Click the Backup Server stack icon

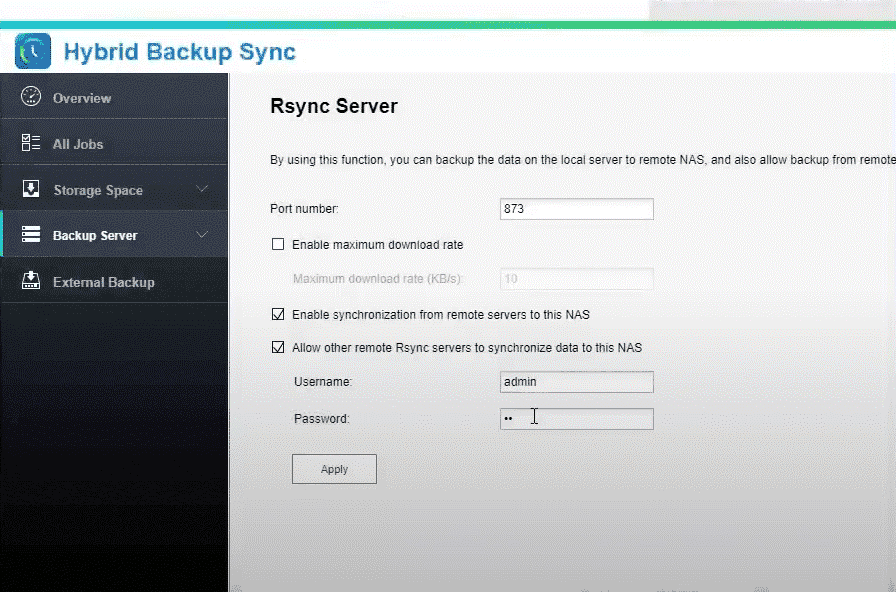(31, 236)
